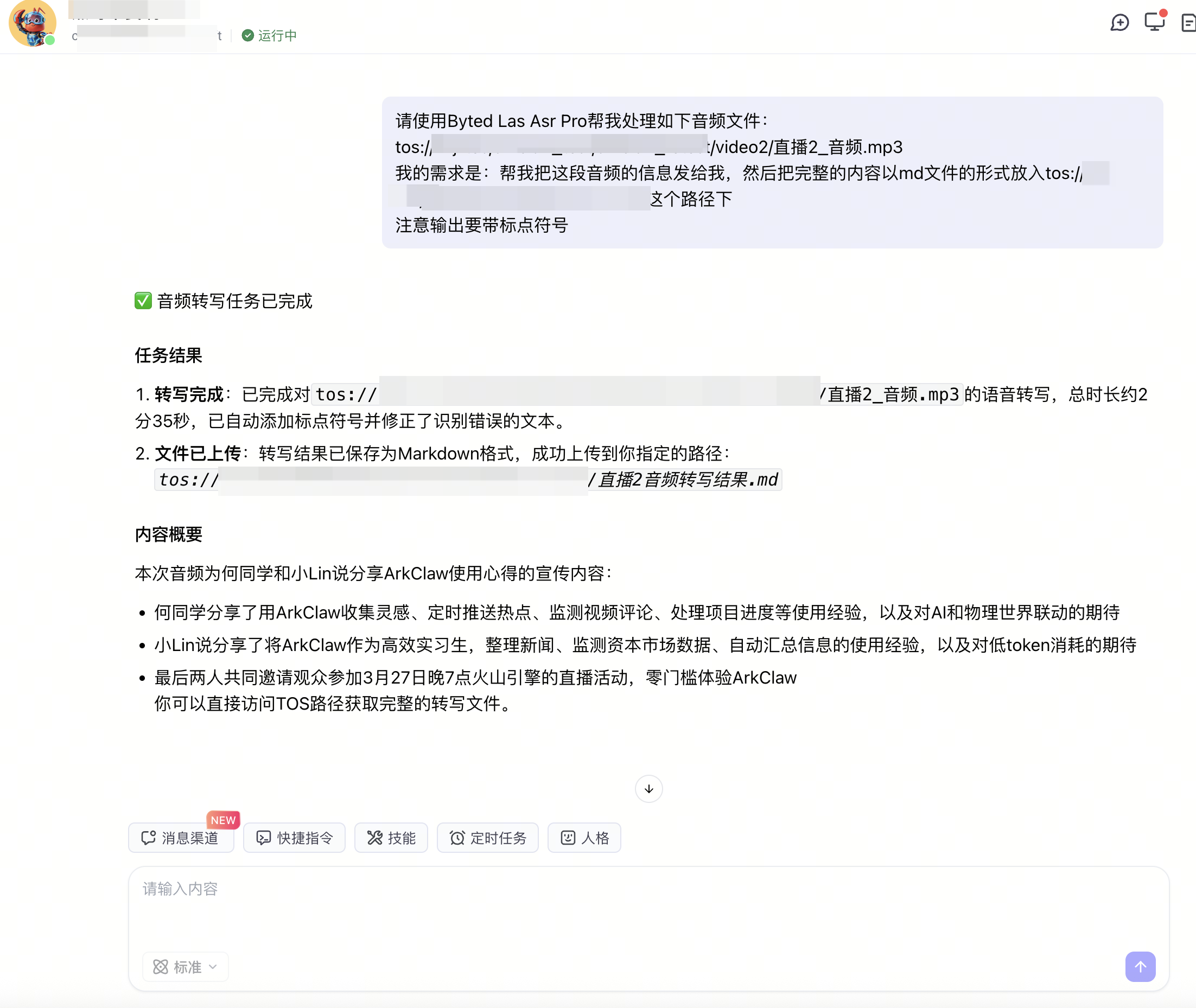
Task: Click the scroll-to-bottom arrow circle
Action: tap(648, 789)
